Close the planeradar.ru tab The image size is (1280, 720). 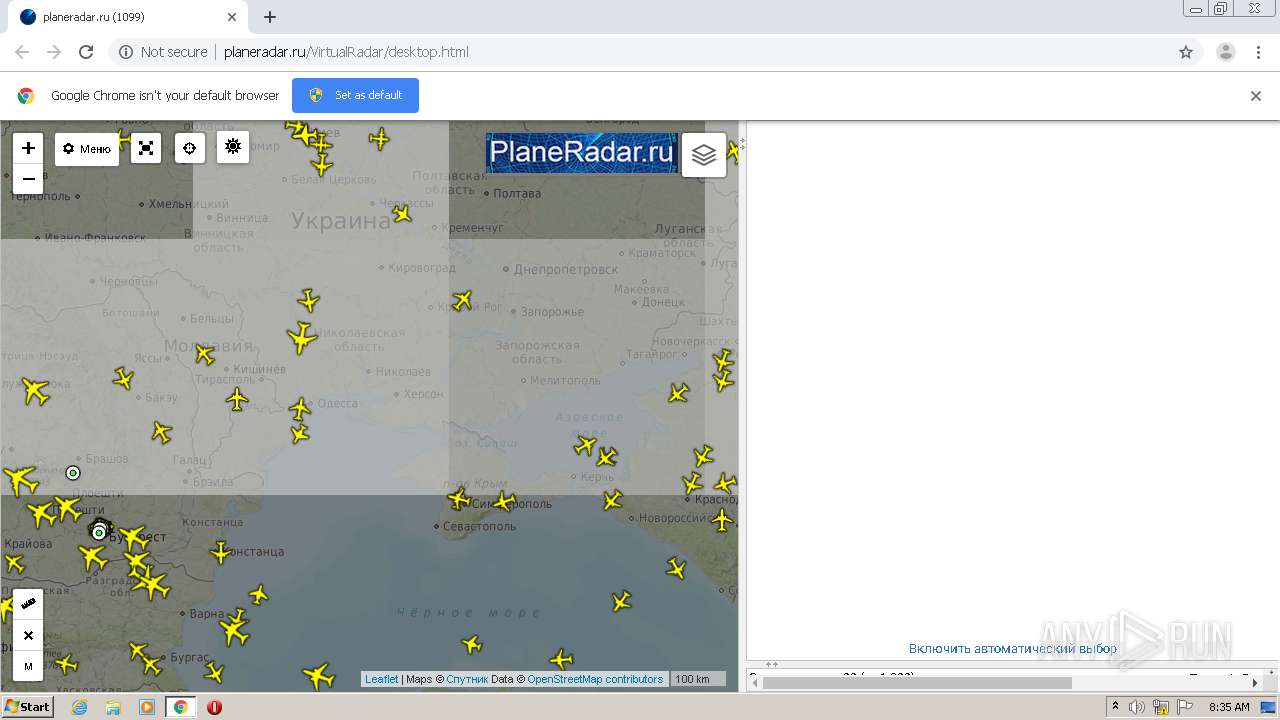232,17
